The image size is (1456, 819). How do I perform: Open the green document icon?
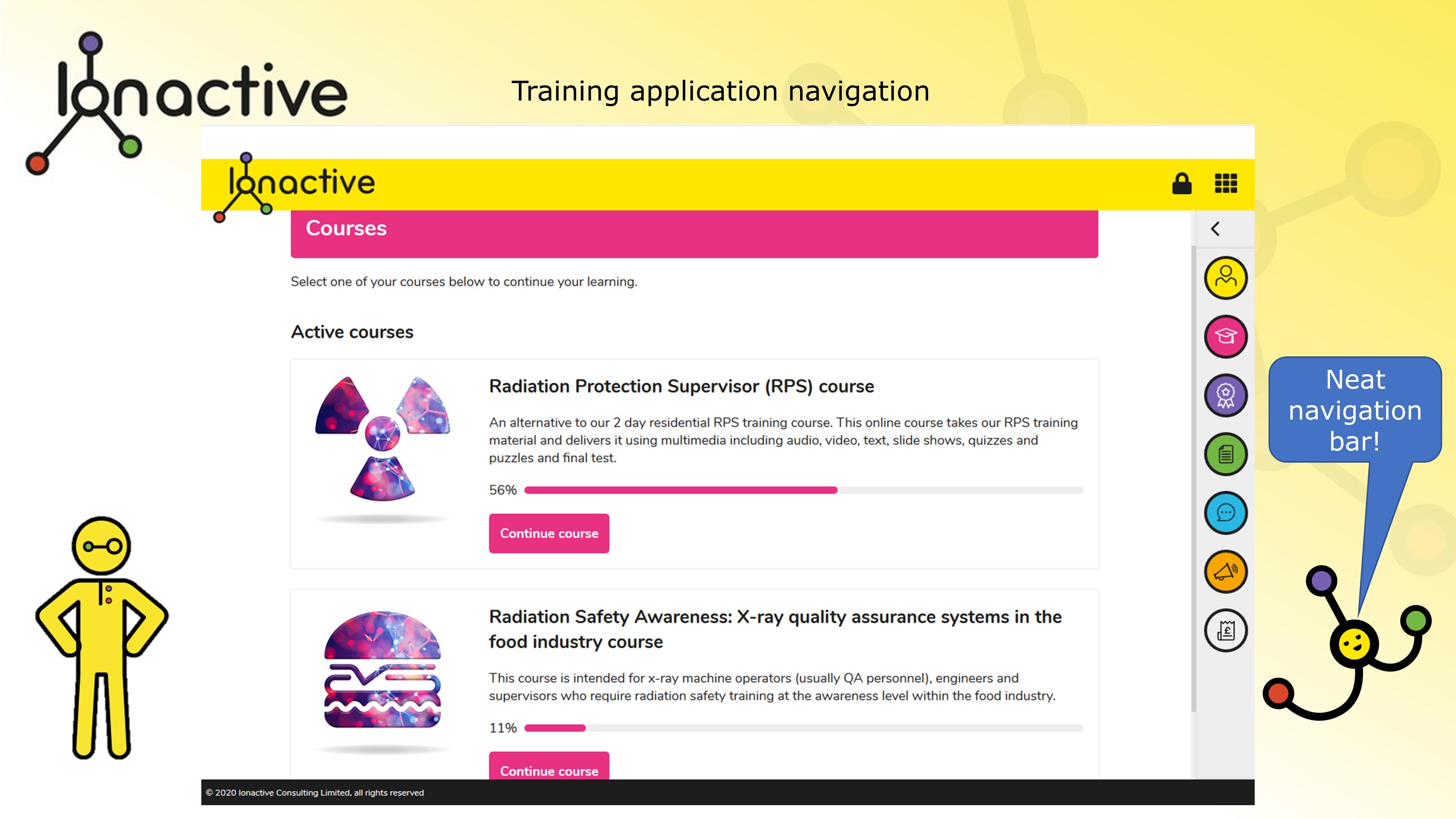click(x=1225, y=454)
